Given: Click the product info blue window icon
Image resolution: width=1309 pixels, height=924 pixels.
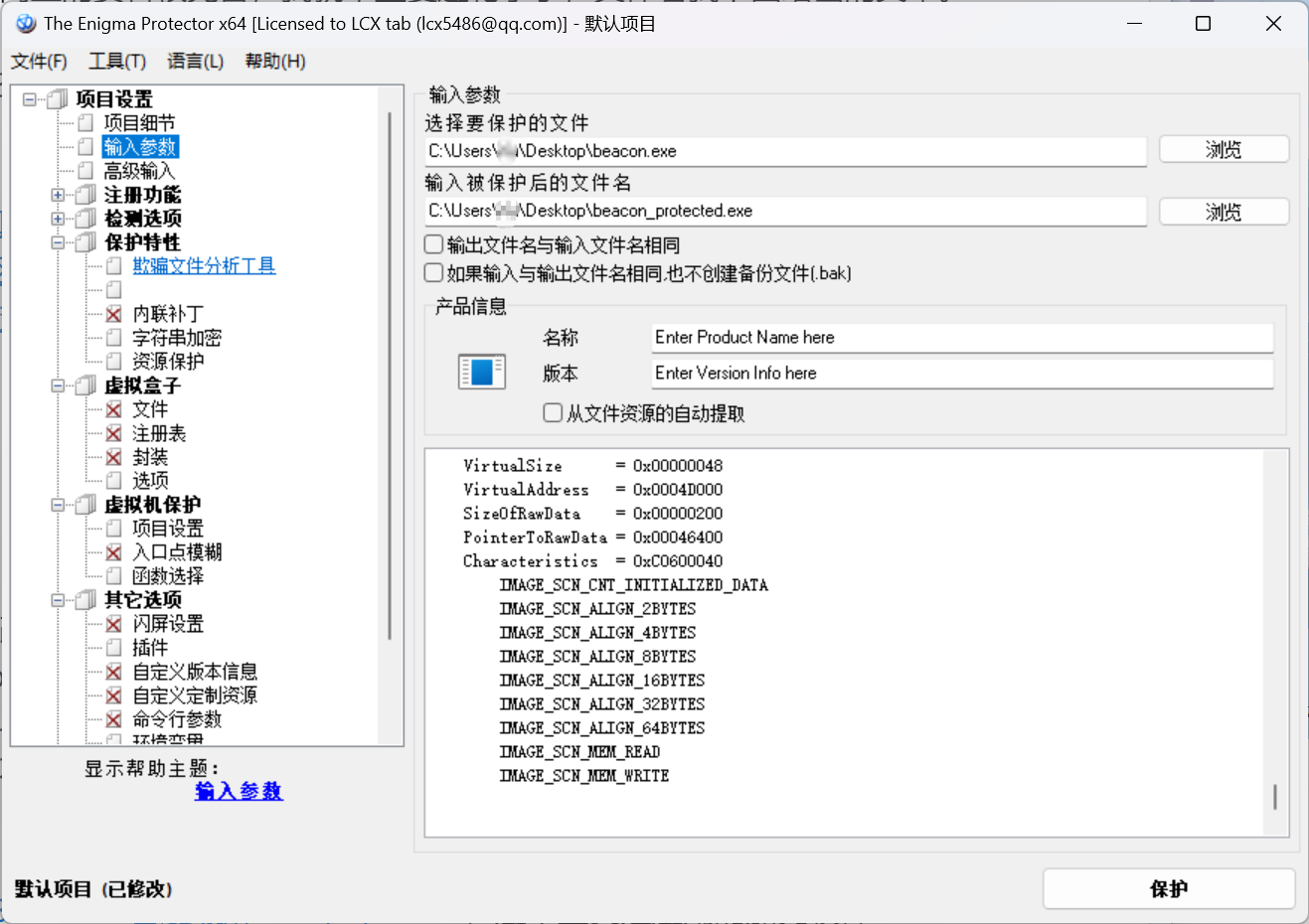Looking at the screenshot, I should point(482,372).
